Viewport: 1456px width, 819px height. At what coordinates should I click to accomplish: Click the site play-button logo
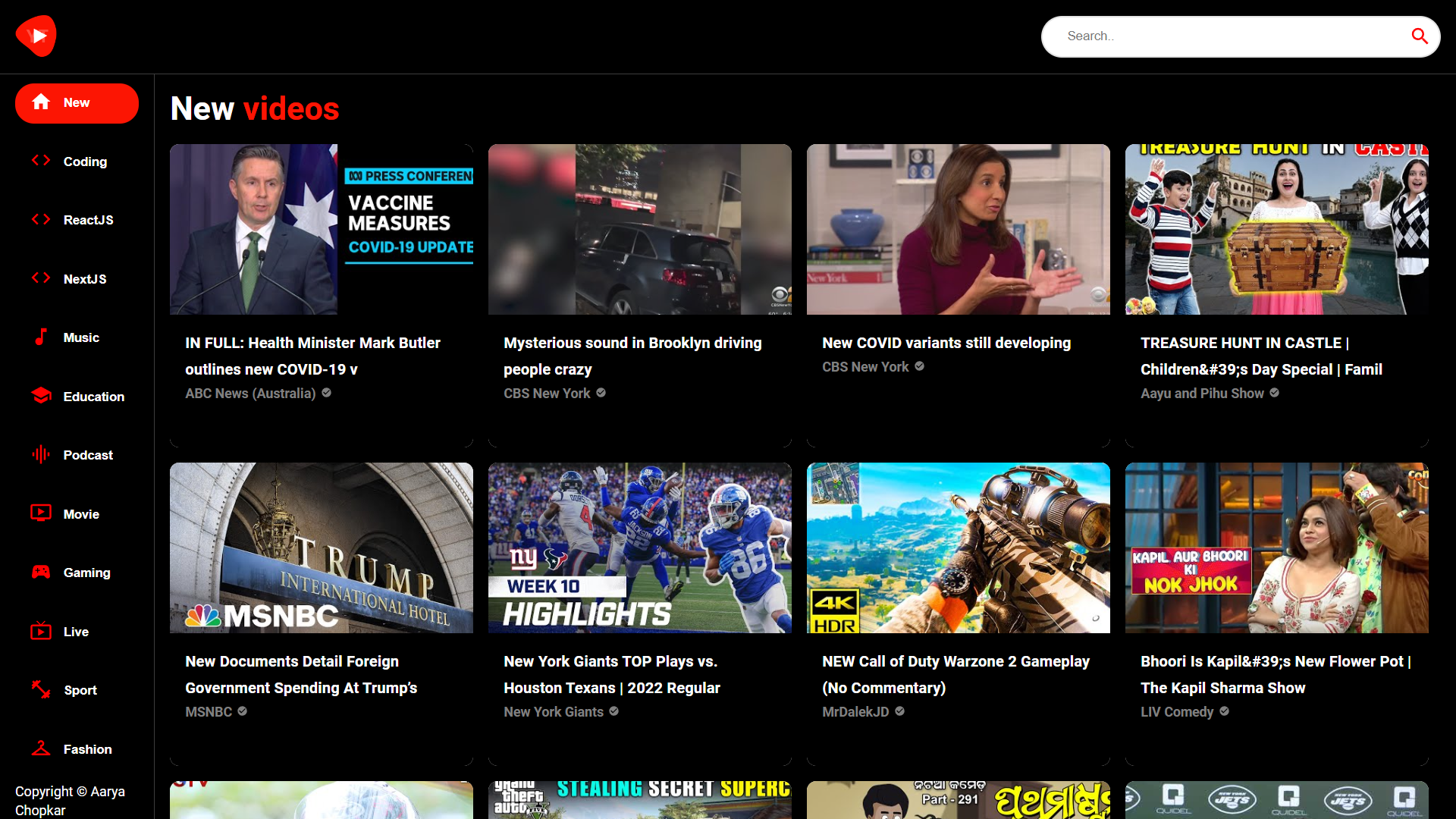(36, 36)
